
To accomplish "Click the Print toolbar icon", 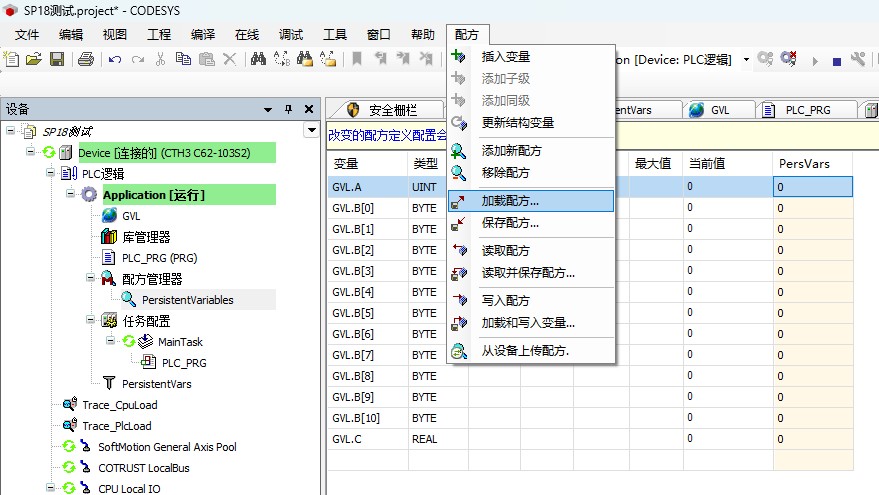I will [86, 59].
